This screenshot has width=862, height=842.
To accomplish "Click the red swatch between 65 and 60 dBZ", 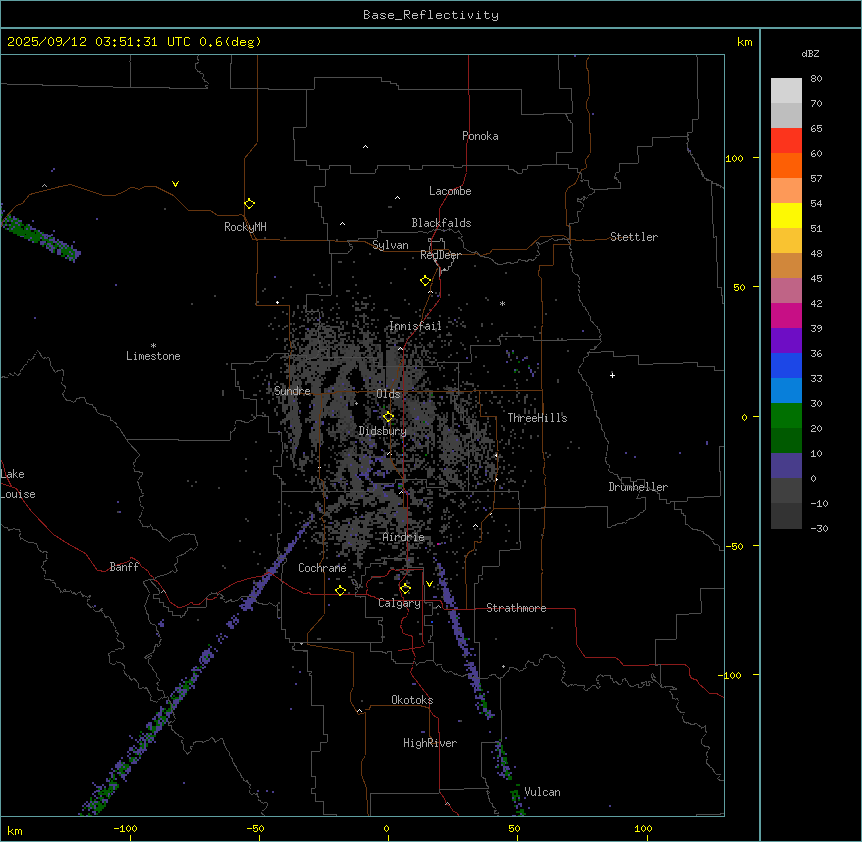I will (786, 141).
